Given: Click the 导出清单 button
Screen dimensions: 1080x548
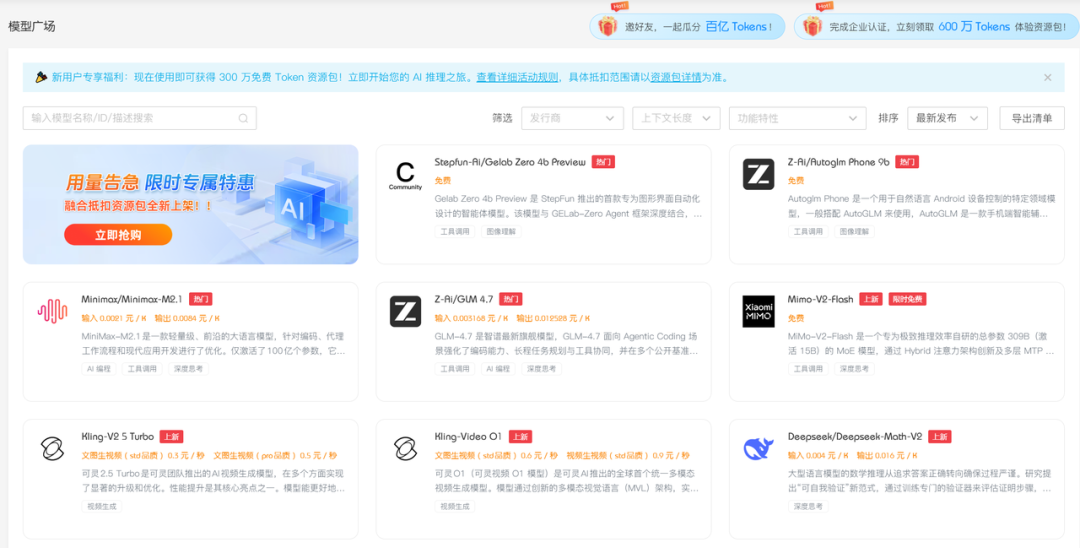Looking at the screenshot, I should 1032,118.
